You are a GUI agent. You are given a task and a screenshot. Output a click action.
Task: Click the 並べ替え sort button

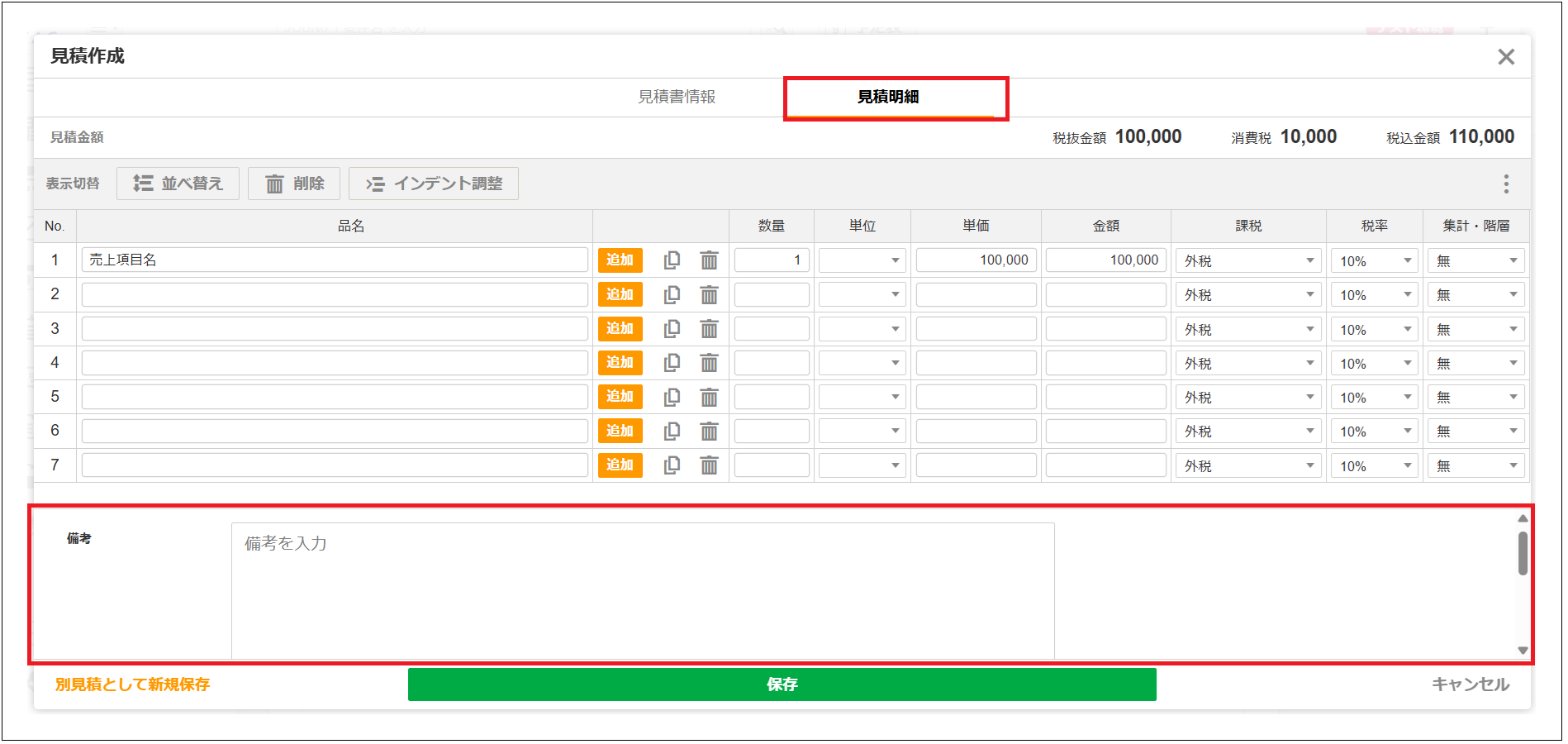pyautogui.click(x=178, y=184)
